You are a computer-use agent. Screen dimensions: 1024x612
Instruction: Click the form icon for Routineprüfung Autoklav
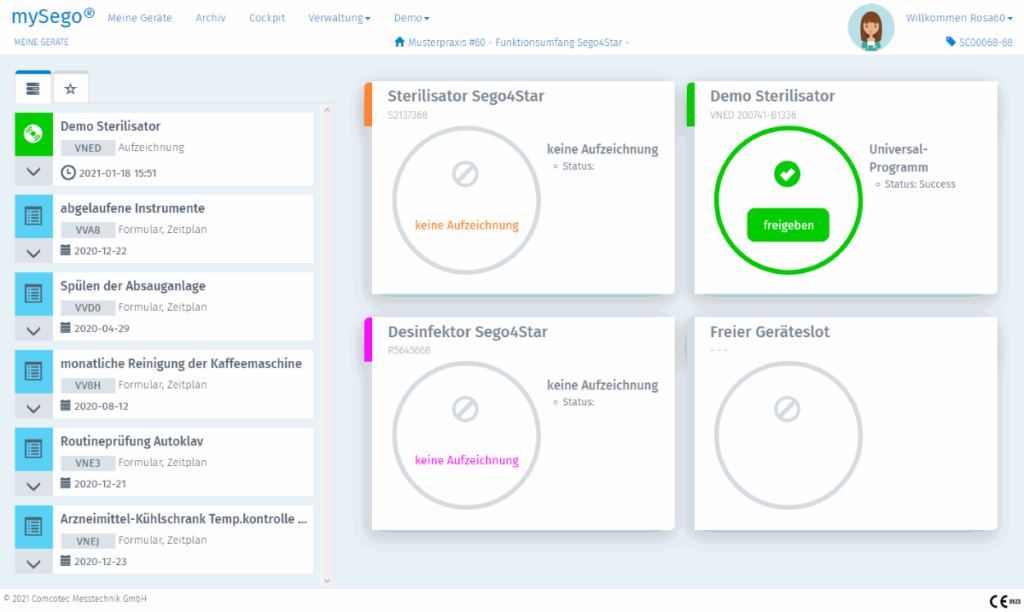(33, 449)
